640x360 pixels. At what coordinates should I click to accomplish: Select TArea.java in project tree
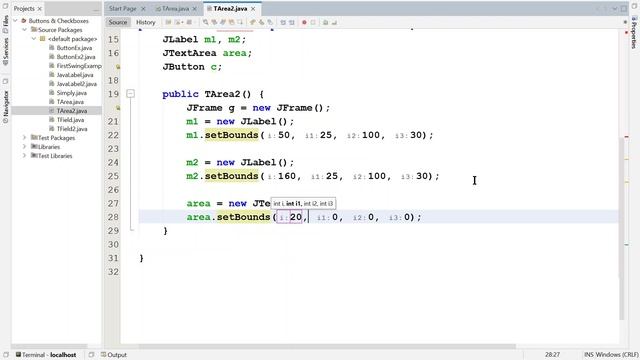coord(70,102)
